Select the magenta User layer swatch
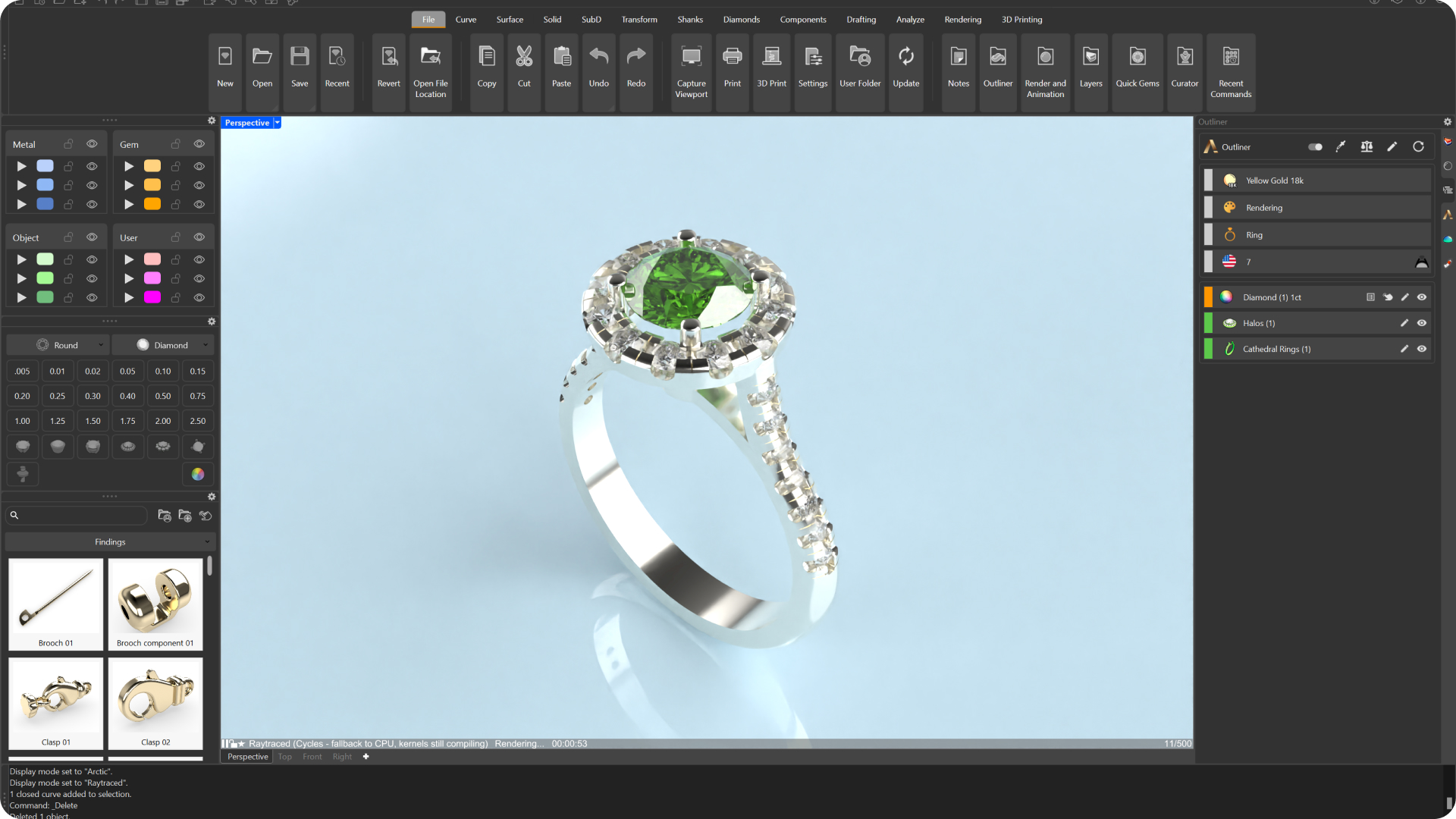Image resolution: width=1456 pixels, height=819 pixels. click(152, 297)
